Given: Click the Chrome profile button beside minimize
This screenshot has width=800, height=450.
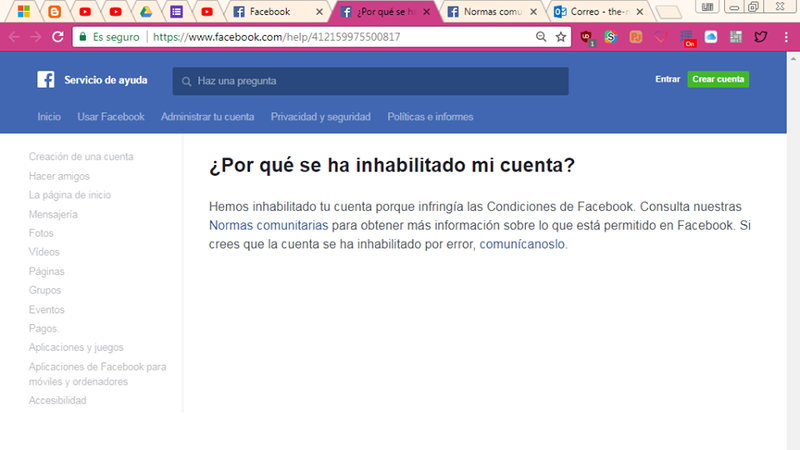Looking at the screenshot, I should pyautogui.click(x=707, y=7).
